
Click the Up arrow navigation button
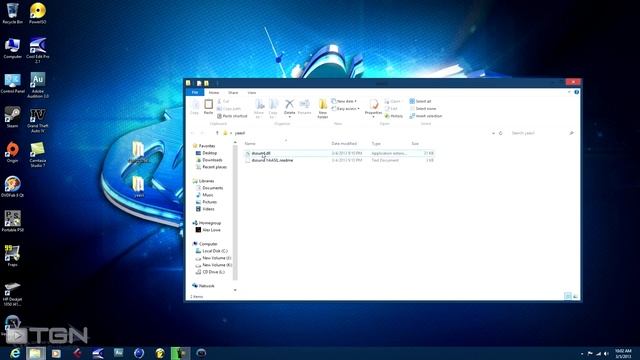[x=217, y=133]
